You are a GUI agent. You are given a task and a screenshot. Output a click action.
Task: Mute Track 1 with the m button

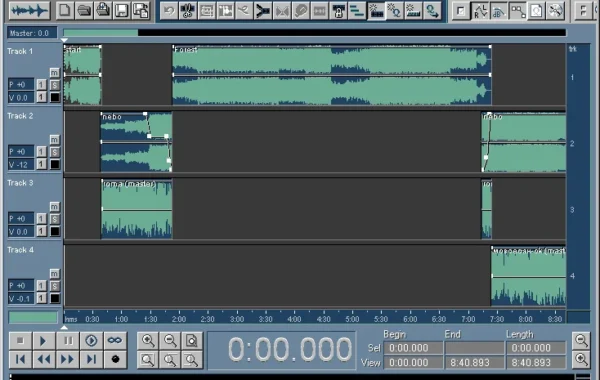(55, 73)
